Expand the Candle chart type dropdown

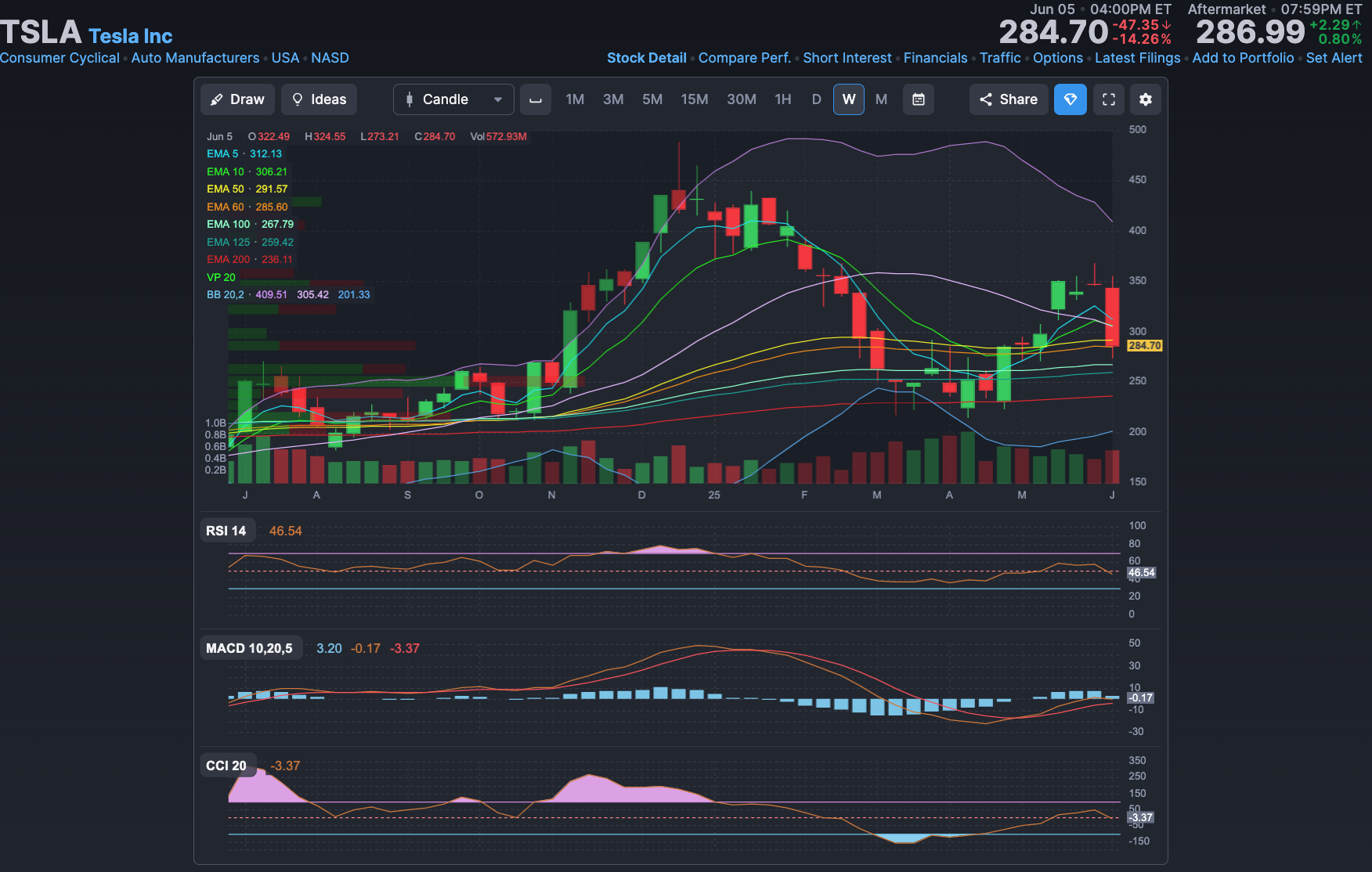coord(453,99)
